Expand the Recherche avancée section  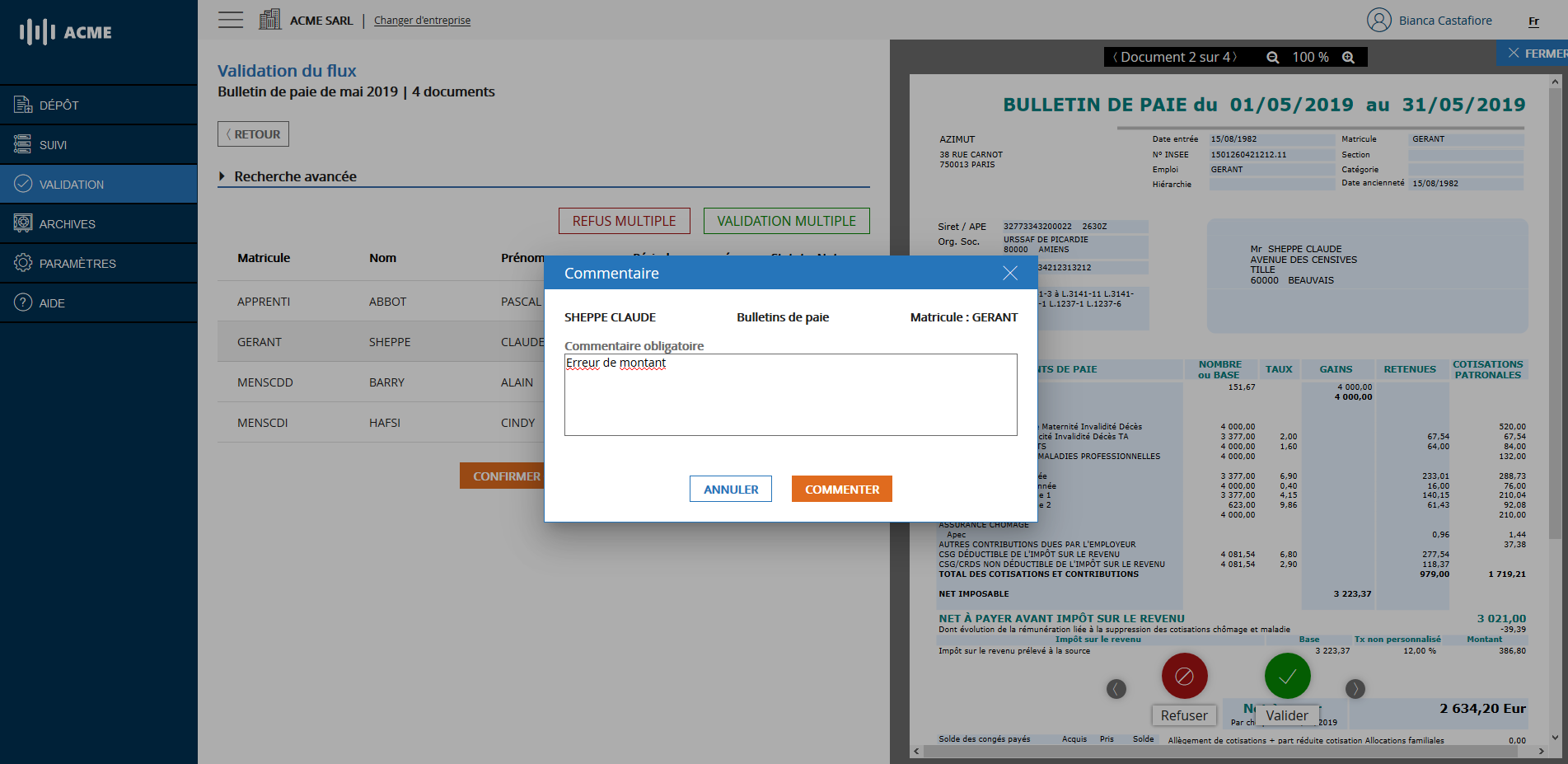click(222, 176)
